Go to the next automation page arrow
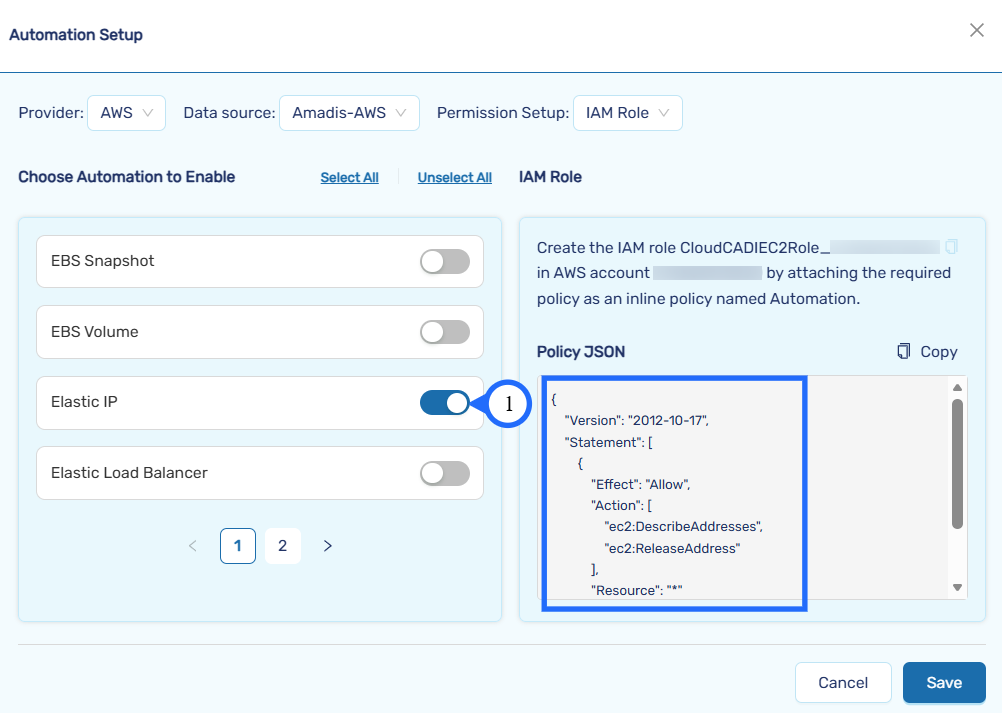1002x713 pixels. (x=328, y=546)
